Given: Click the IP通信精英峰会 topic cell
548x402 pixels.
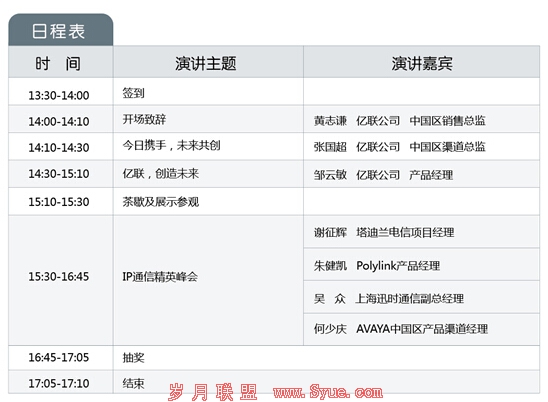Looking at the screenshot, I should (160, 277).
